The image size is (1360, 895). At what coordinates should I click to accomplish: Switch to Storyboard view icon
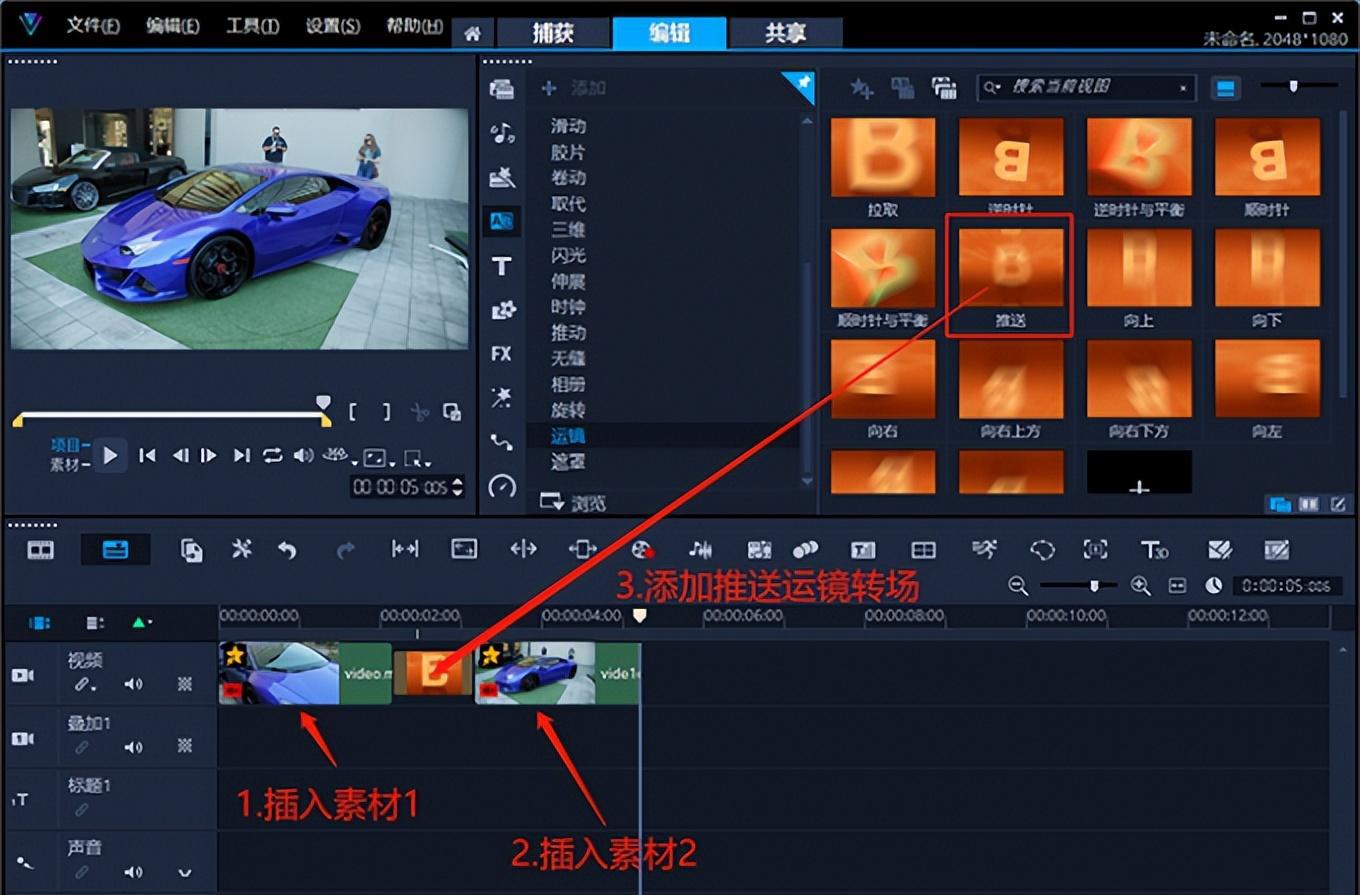(41, 550)
